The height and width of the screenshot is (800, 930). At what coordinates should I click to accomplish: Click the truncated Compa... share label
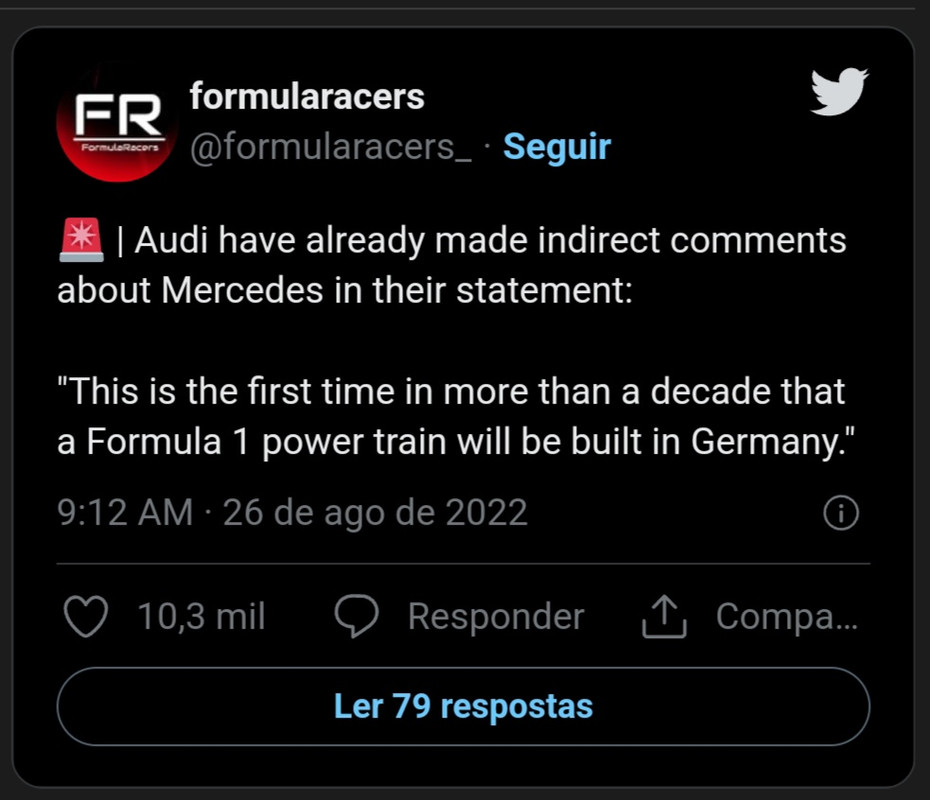[787, 616]
